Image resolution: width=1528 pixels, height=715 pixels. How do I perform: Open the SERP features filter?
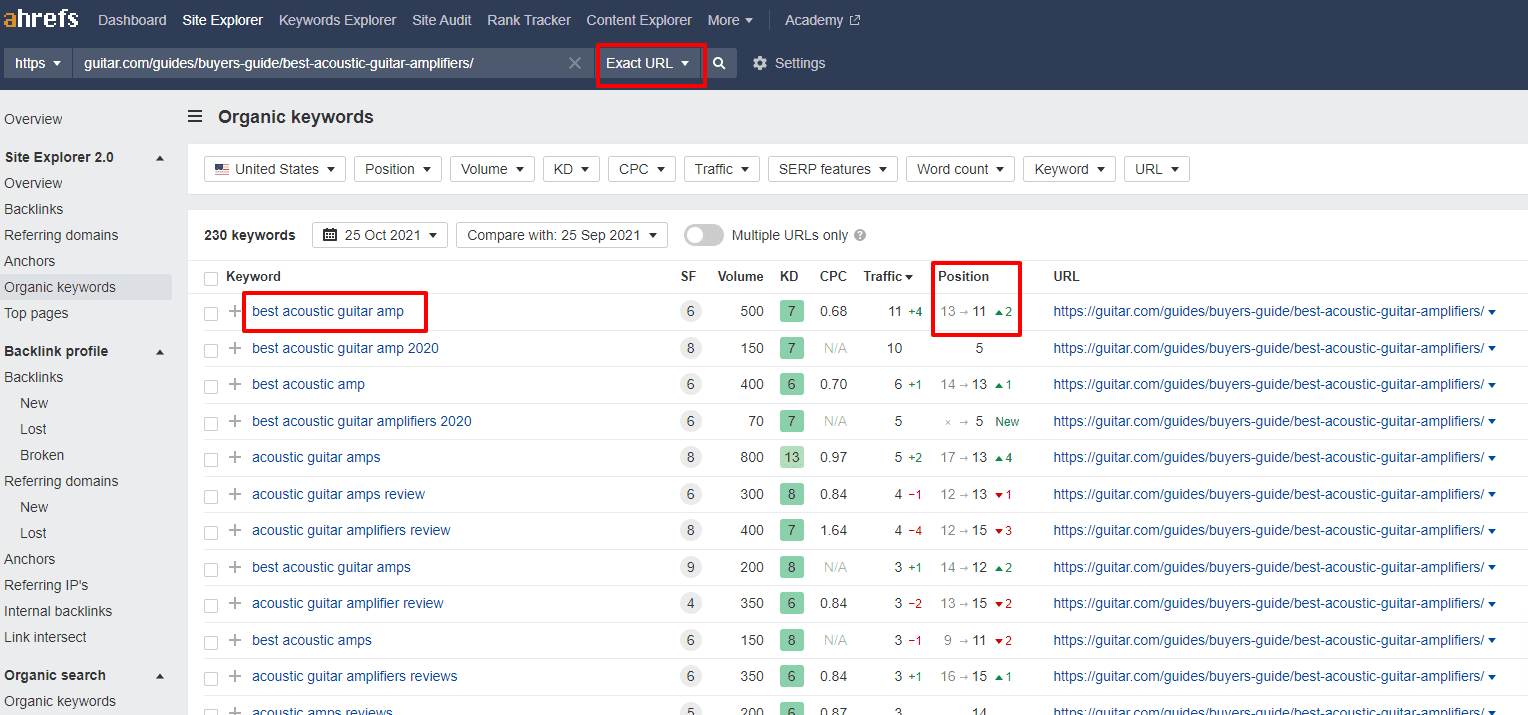pos(832,169)
